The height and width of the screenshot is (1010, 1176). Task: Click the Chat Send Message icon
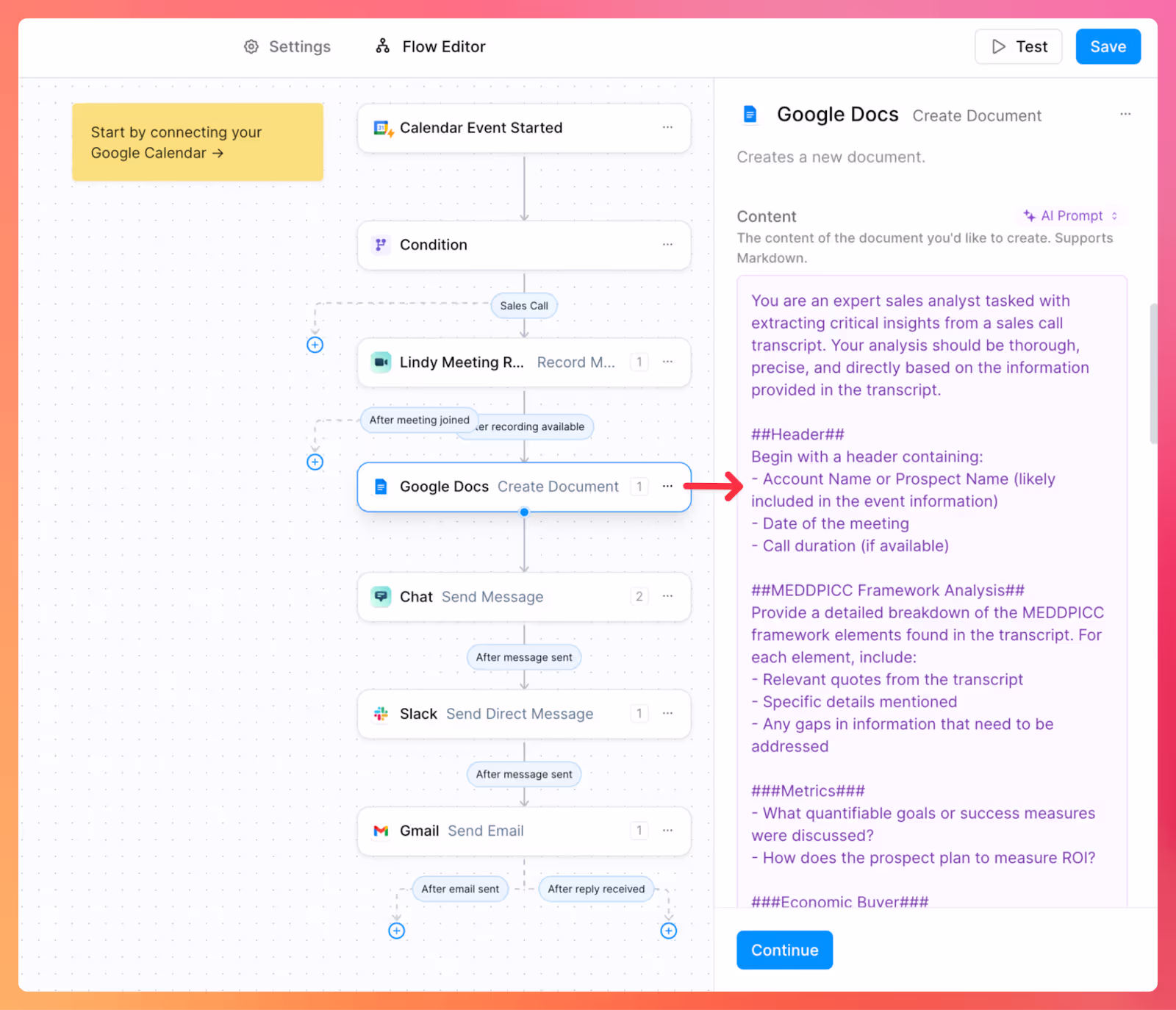(381, 596)
